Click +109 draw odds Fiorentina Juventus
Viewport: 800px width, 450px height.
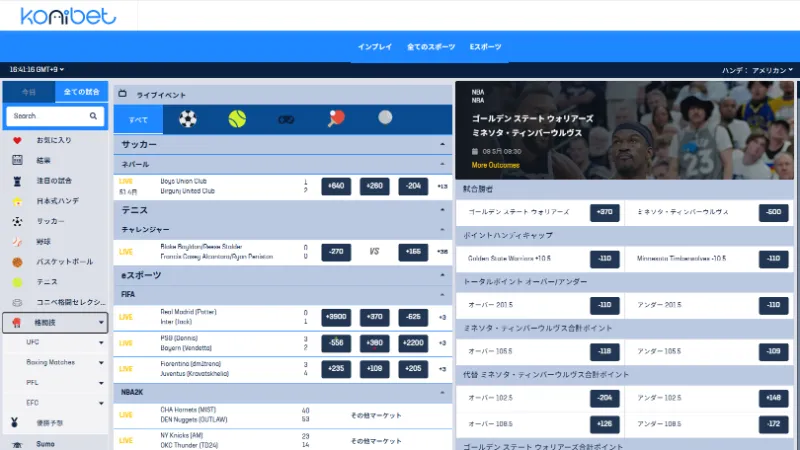click(374, 368)
